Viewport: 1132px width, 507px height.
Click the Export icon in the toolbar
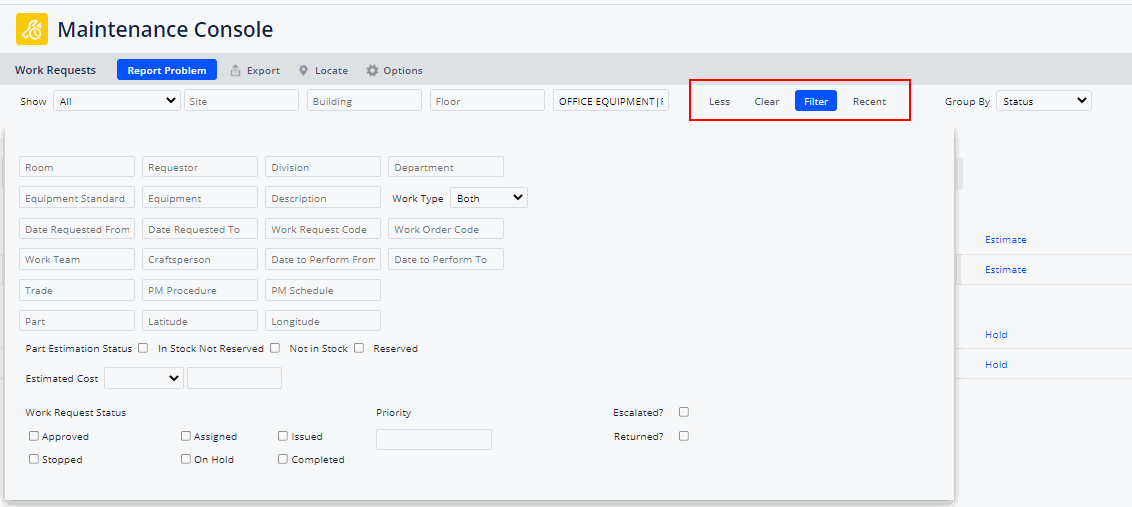click(236, 71)
